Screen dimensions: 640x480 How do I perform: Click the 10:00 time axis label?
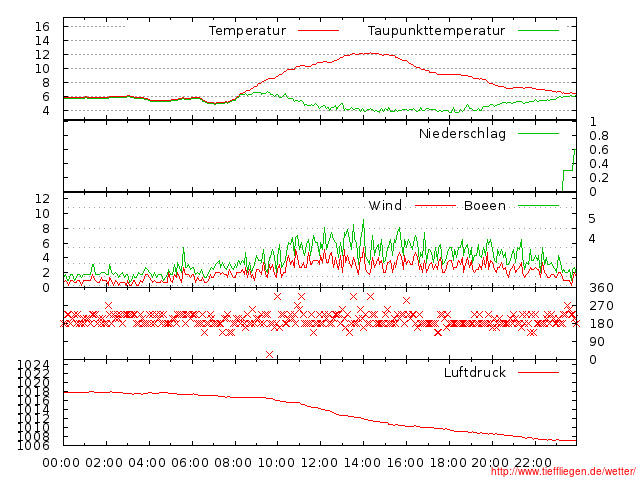(x=276, y=463)
